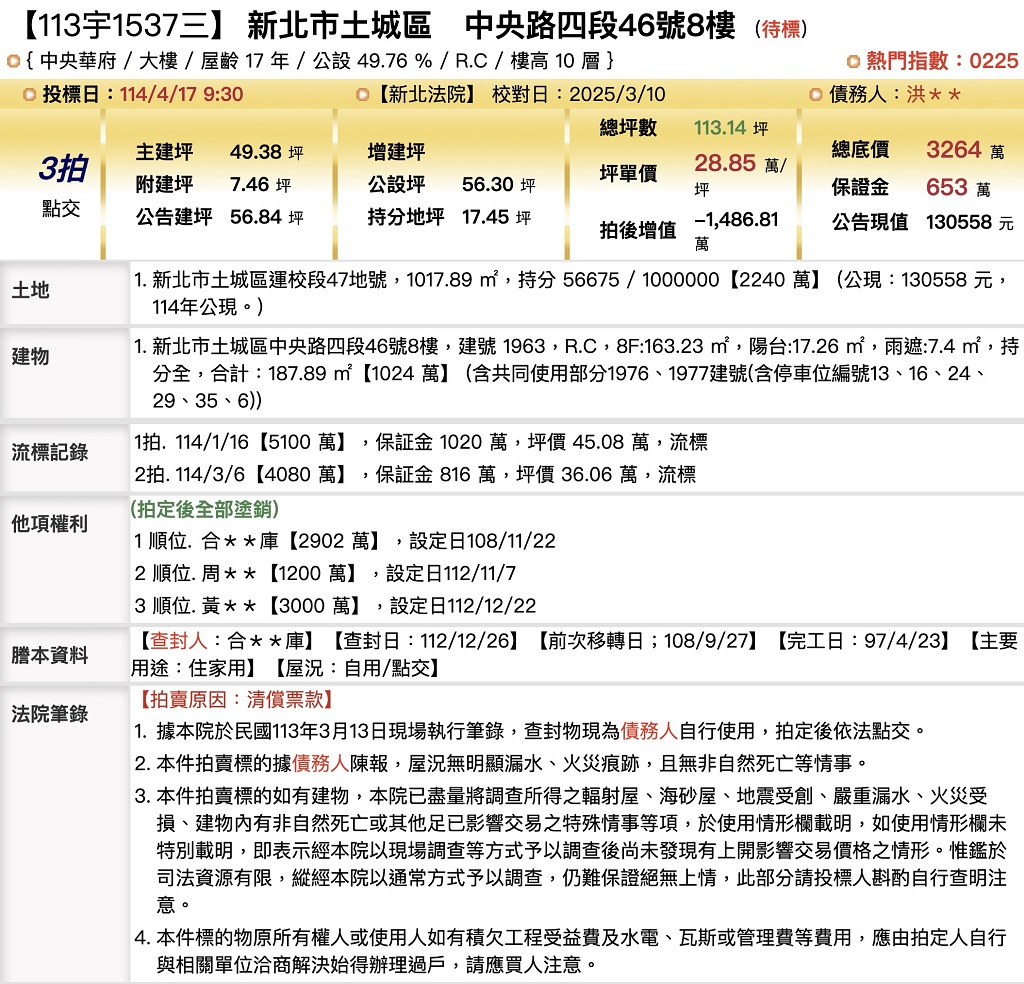Viewport: 1024px width, 984px height.
Task: Open red 債務人 link in court note 2
Action: pos(320,764)
